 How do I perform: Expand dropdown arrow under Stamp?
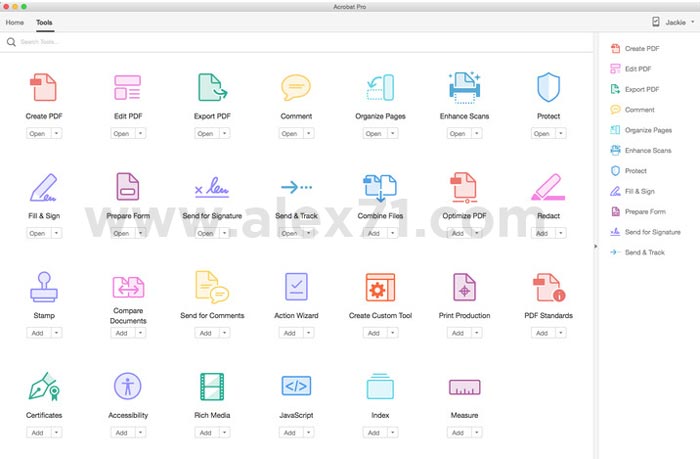coord(56,333)
